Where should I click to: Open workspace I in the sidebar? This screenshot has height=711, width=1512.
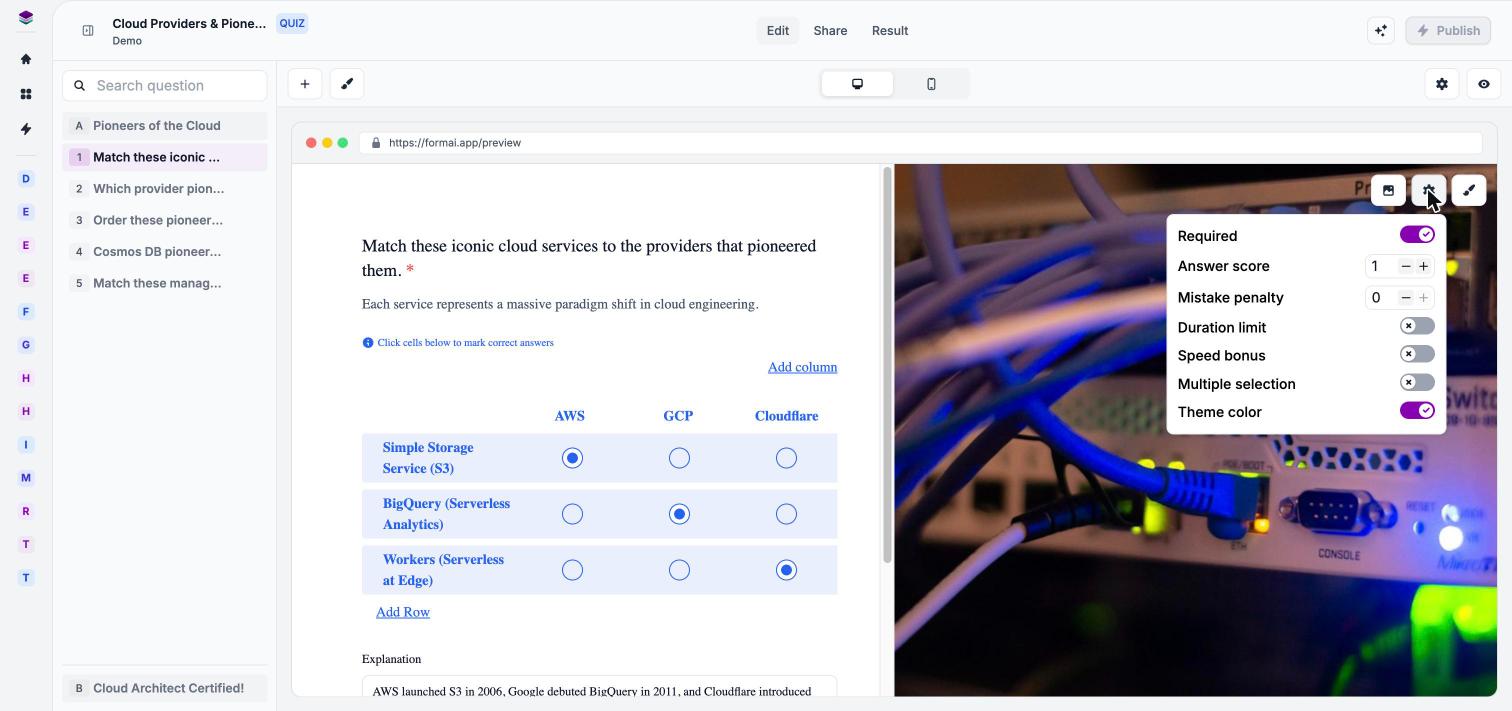coord(26,445)
